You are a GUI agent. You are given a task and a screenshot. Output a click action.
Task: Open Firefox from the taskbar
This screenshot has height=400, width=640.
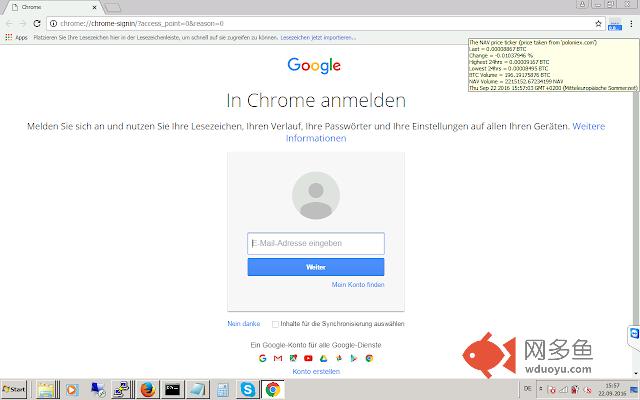coord(148,390)
